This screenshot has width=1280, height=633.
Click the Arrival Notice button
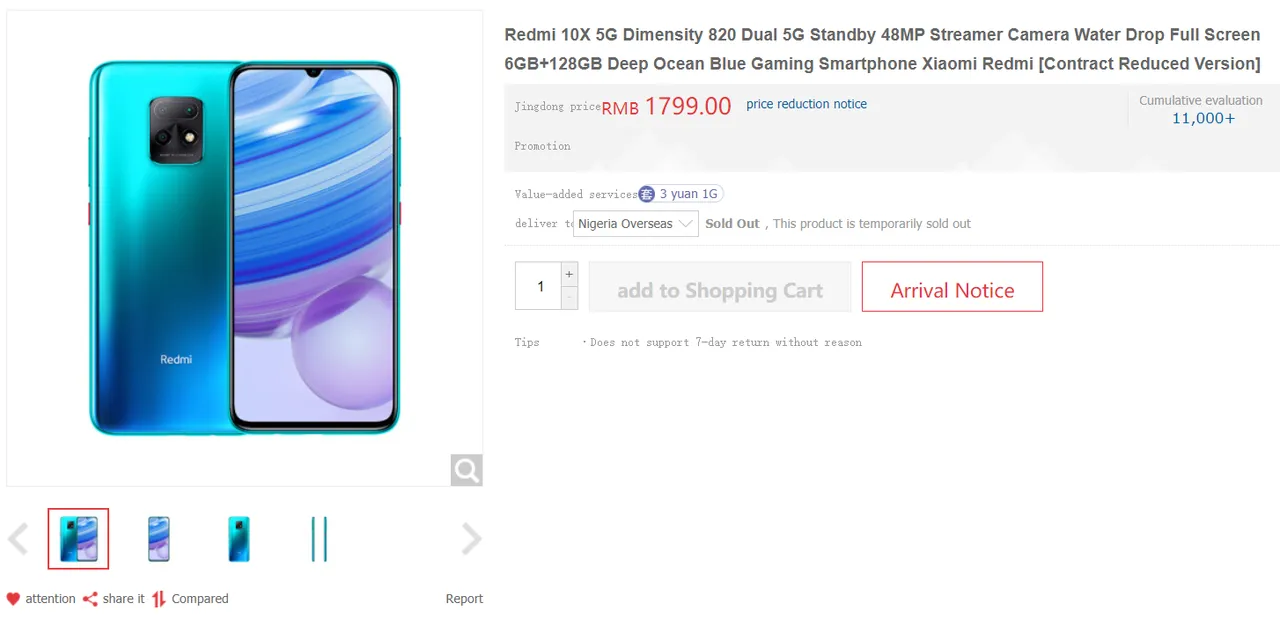coord(952,287)
